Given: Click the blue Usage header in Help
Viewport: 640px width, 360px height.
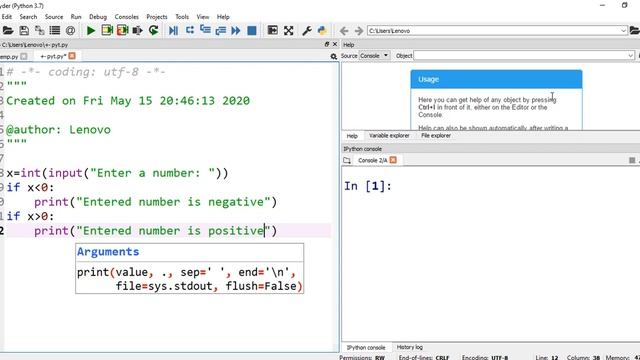Looking at the screenshot, I should click(496, 80).
